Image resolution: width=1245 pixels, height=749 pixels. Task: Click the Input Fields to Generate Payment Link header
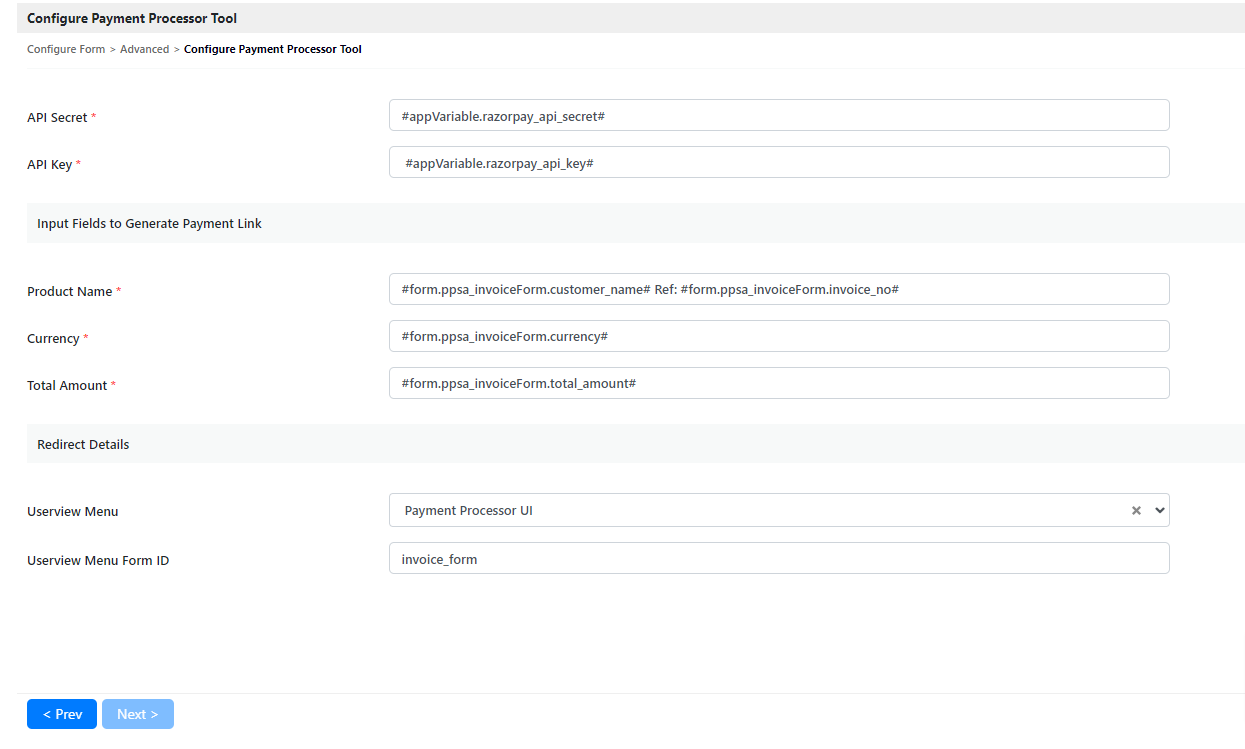point(149,223)
